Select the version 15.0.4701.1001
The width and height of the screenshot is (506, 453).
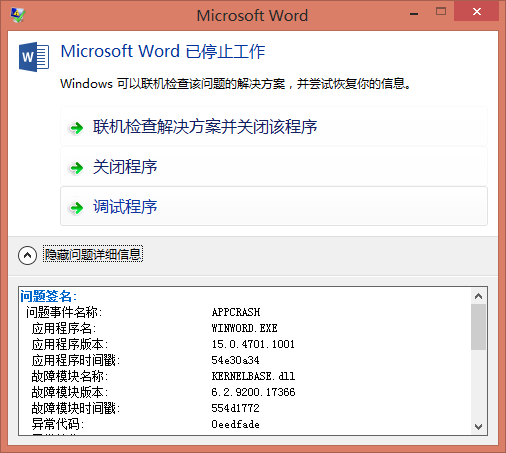(253, 344)
